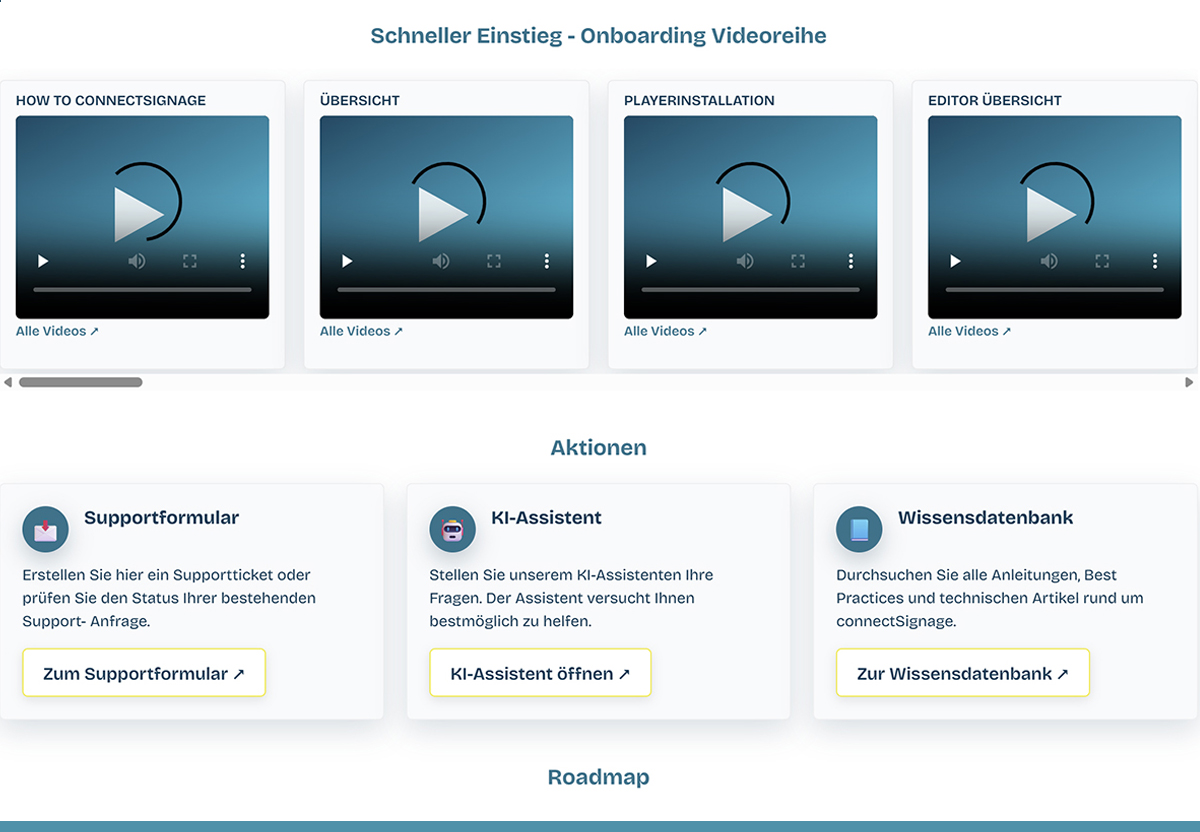Click the left scroll arrow of video row

8,382
